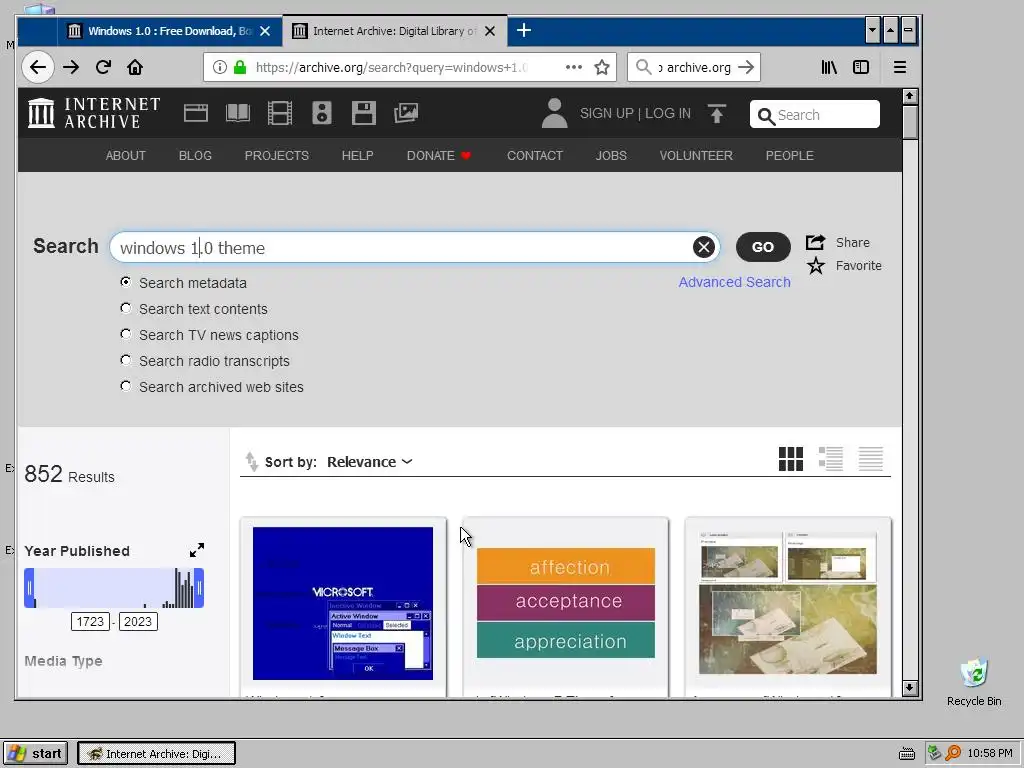Open the Microsoft Windows 1.0 result thumbnail
The width and height of the screenshot is (1024, 768).
(343, 603)
